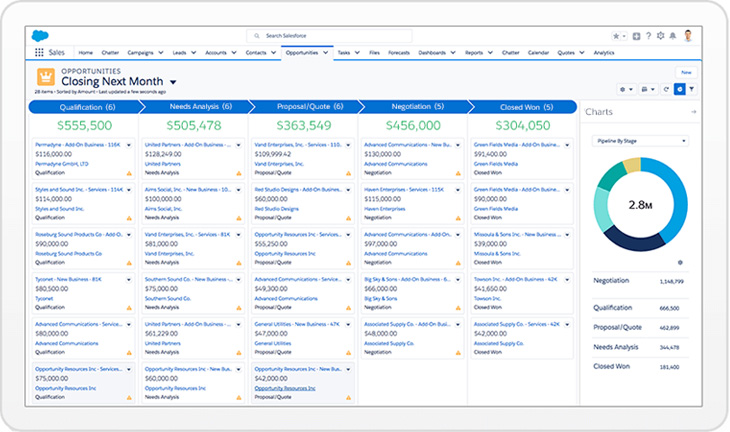Open the notifications bell

click(x=673, y=36)
